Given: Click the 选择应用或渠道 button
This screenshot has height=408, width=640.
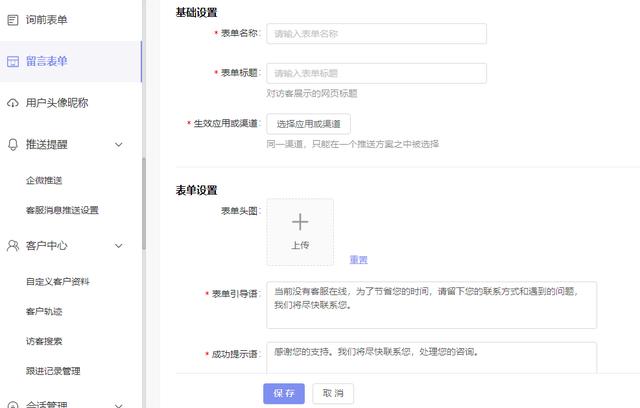Looking at the screenshot, I should coord(308,124).
